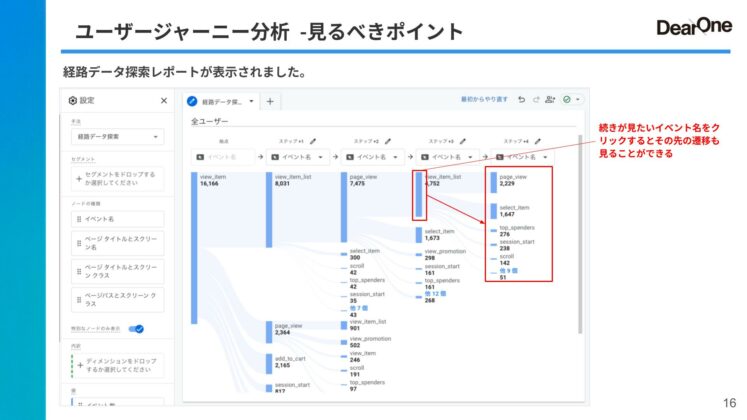Expand the 他 12 個 link
This screenshot has height=420, width=747.
click(x=435, y=294)
